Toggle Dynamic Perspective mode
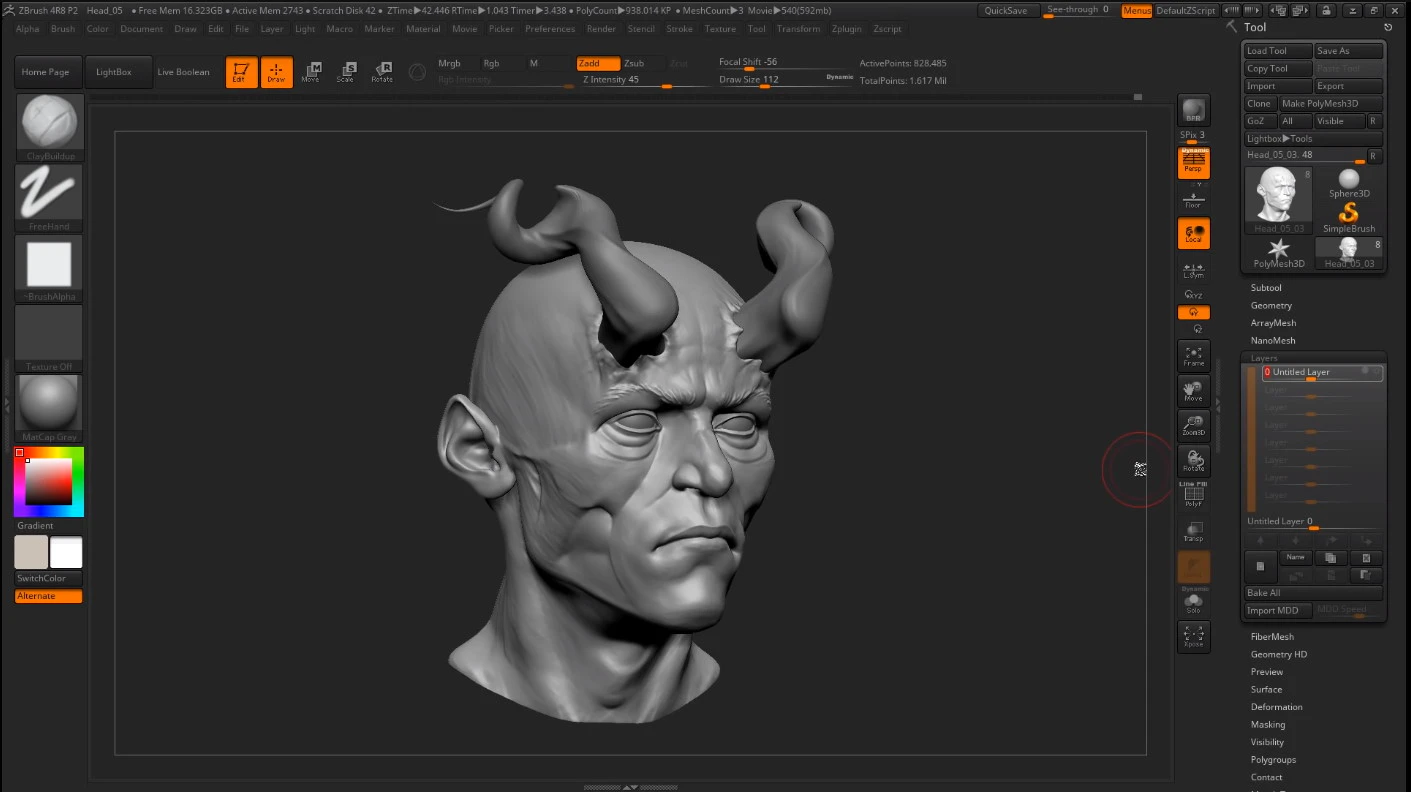Screen dimensions: 1411x792 point(1193,162)
